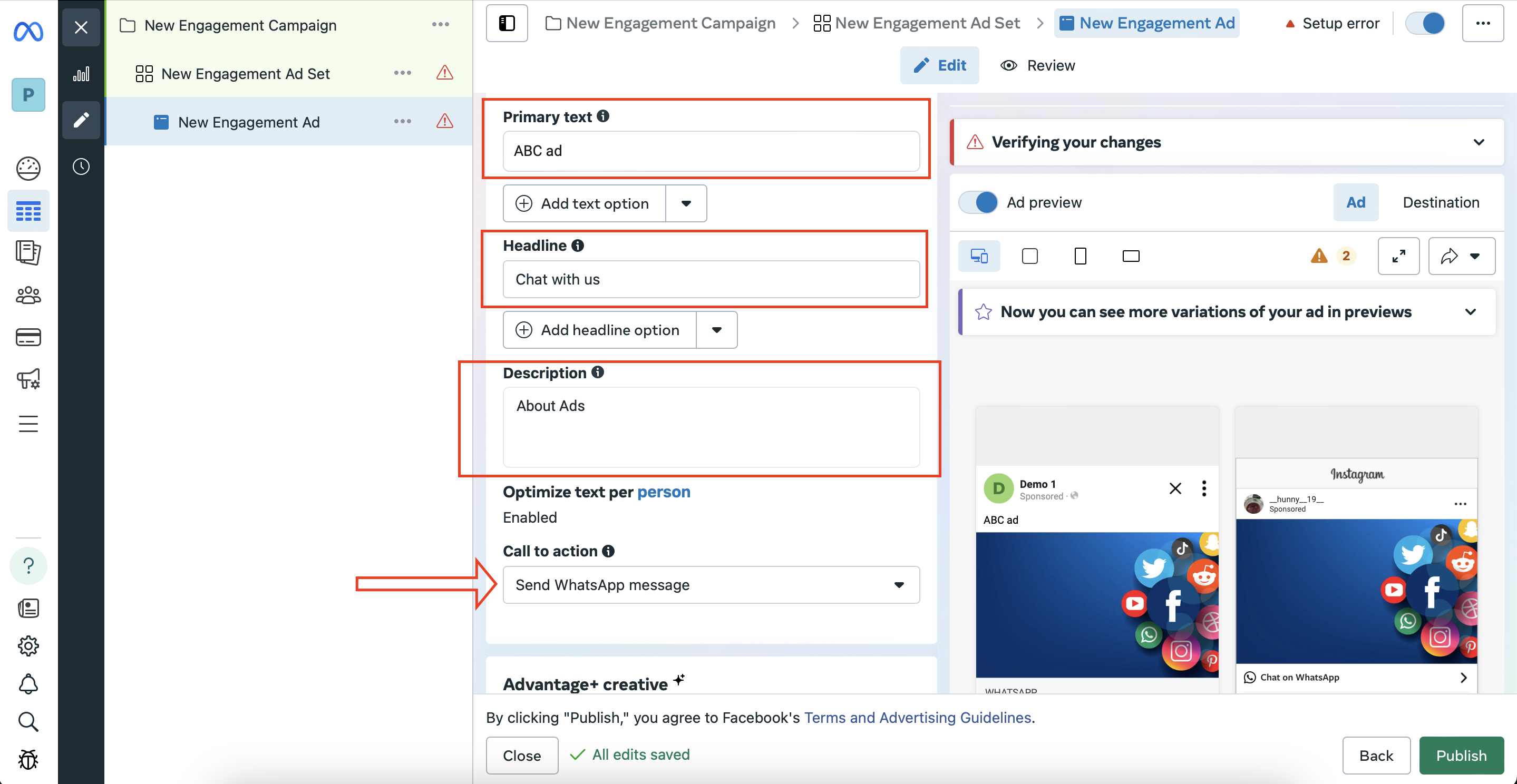The height and width of the screenshot is (784, 1517).
Task: Click the Back button
Action: pyautogui.click(x=1376, y=756)
